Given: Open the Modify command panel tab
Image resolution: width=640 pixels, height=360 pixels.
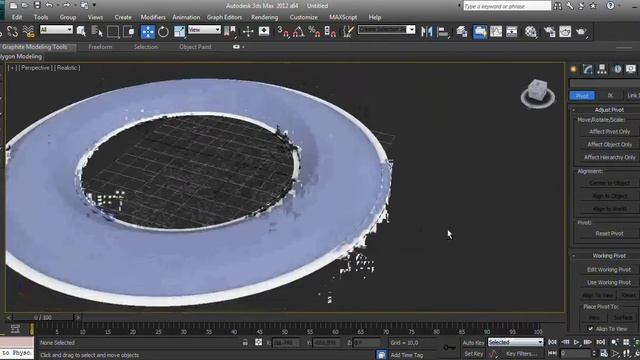Looking at the screenshot, I should (588, 69).
